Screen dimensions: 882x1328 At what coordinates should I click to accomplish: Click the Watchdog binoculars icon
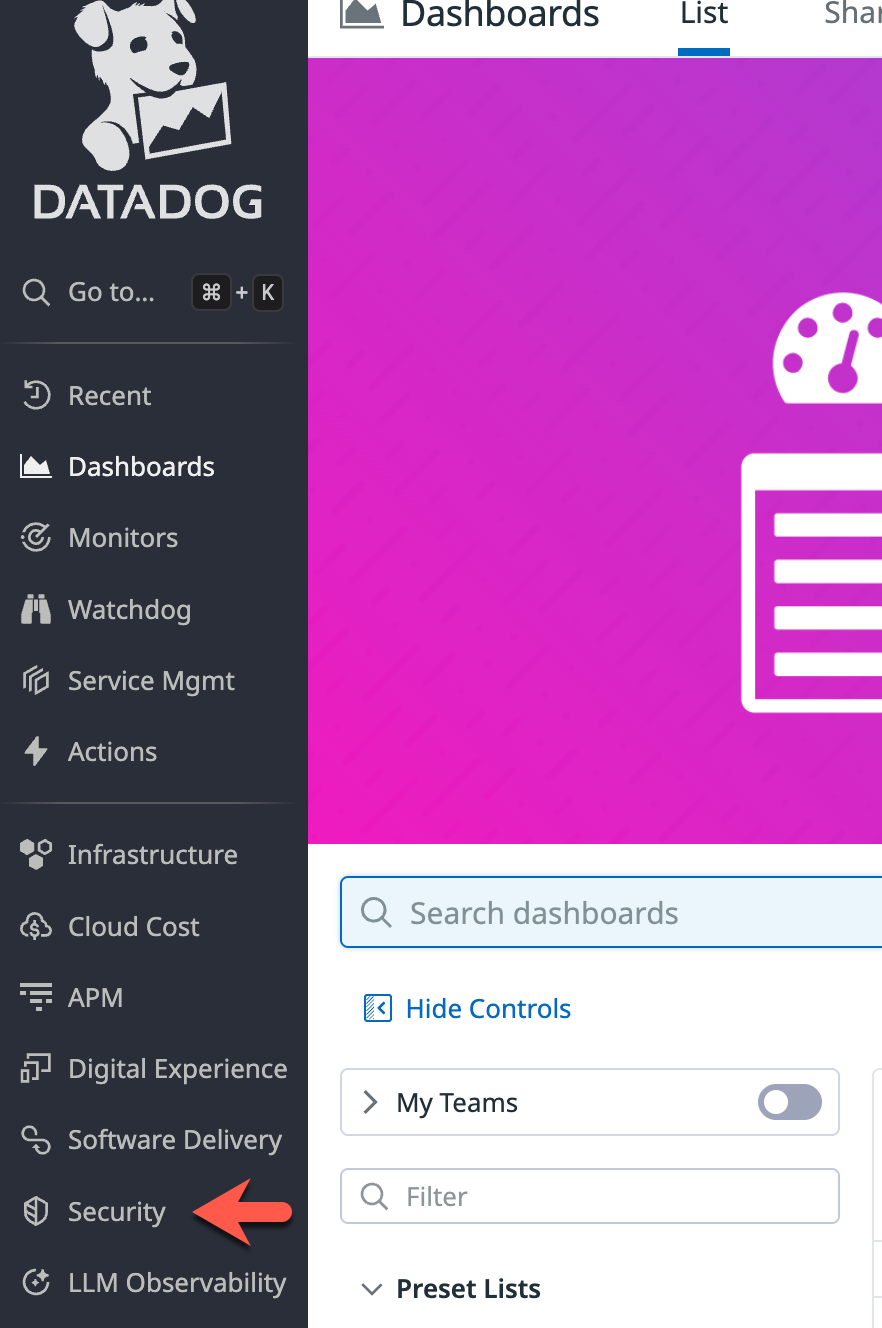(36, 610)
